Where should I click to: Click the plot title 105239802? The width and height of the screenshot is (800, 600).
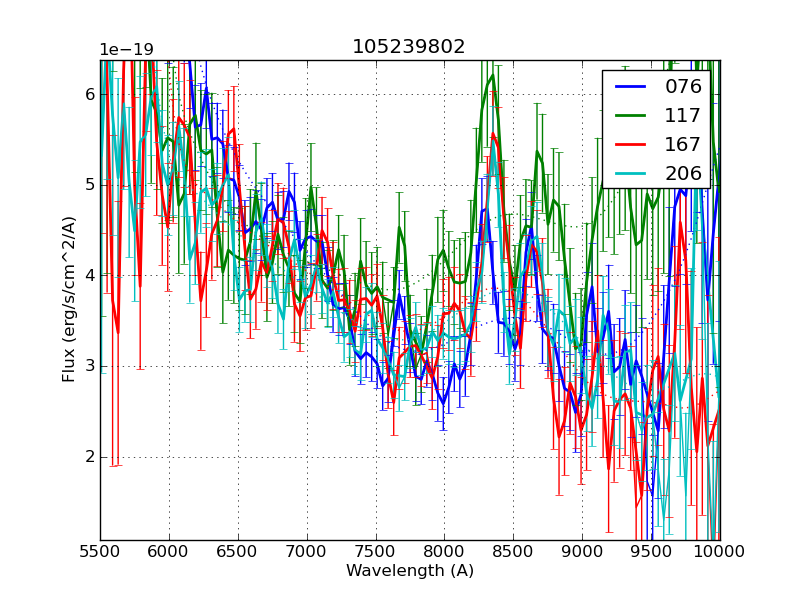[408, 47]
